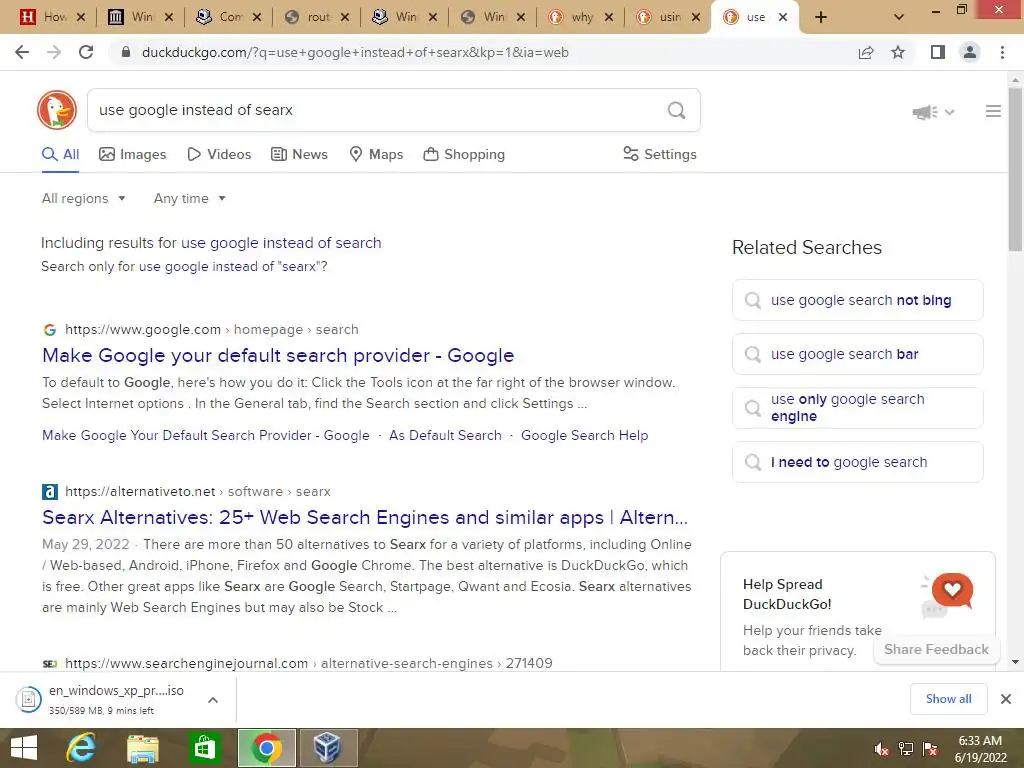
Task: Open the searchenginejournal.com result URL
Action: (308, 664)
